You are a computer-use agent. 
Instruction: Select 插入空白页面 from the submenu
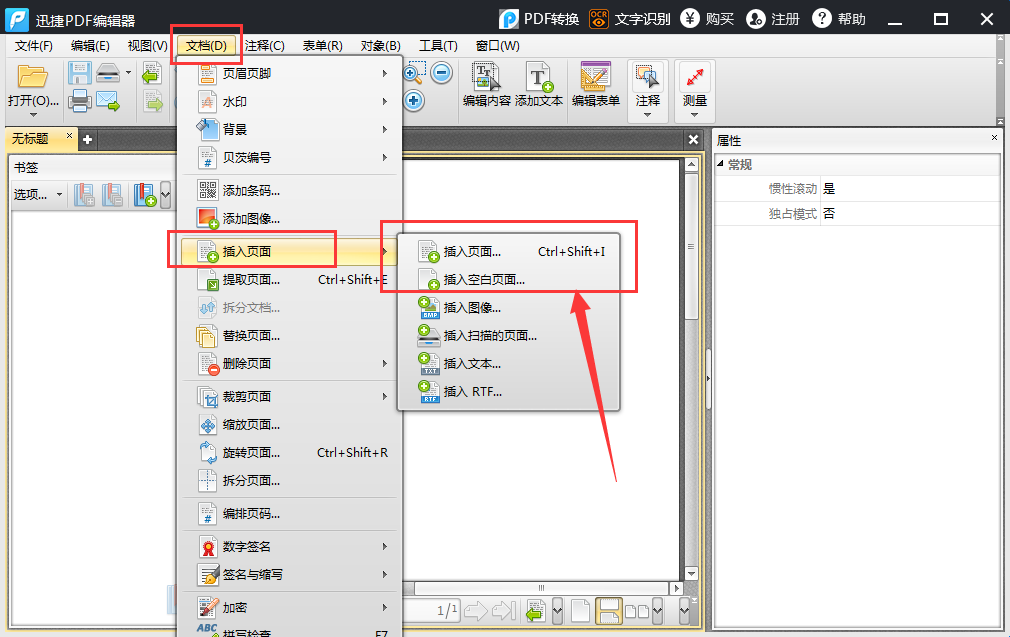tap(481, 280)
